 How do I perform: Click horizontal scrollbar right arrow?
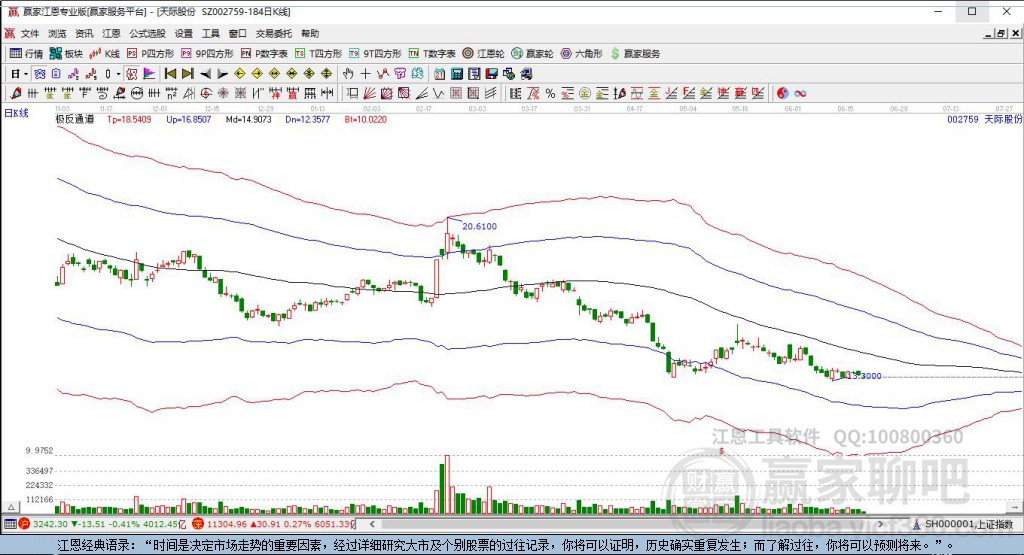[880, 524]
